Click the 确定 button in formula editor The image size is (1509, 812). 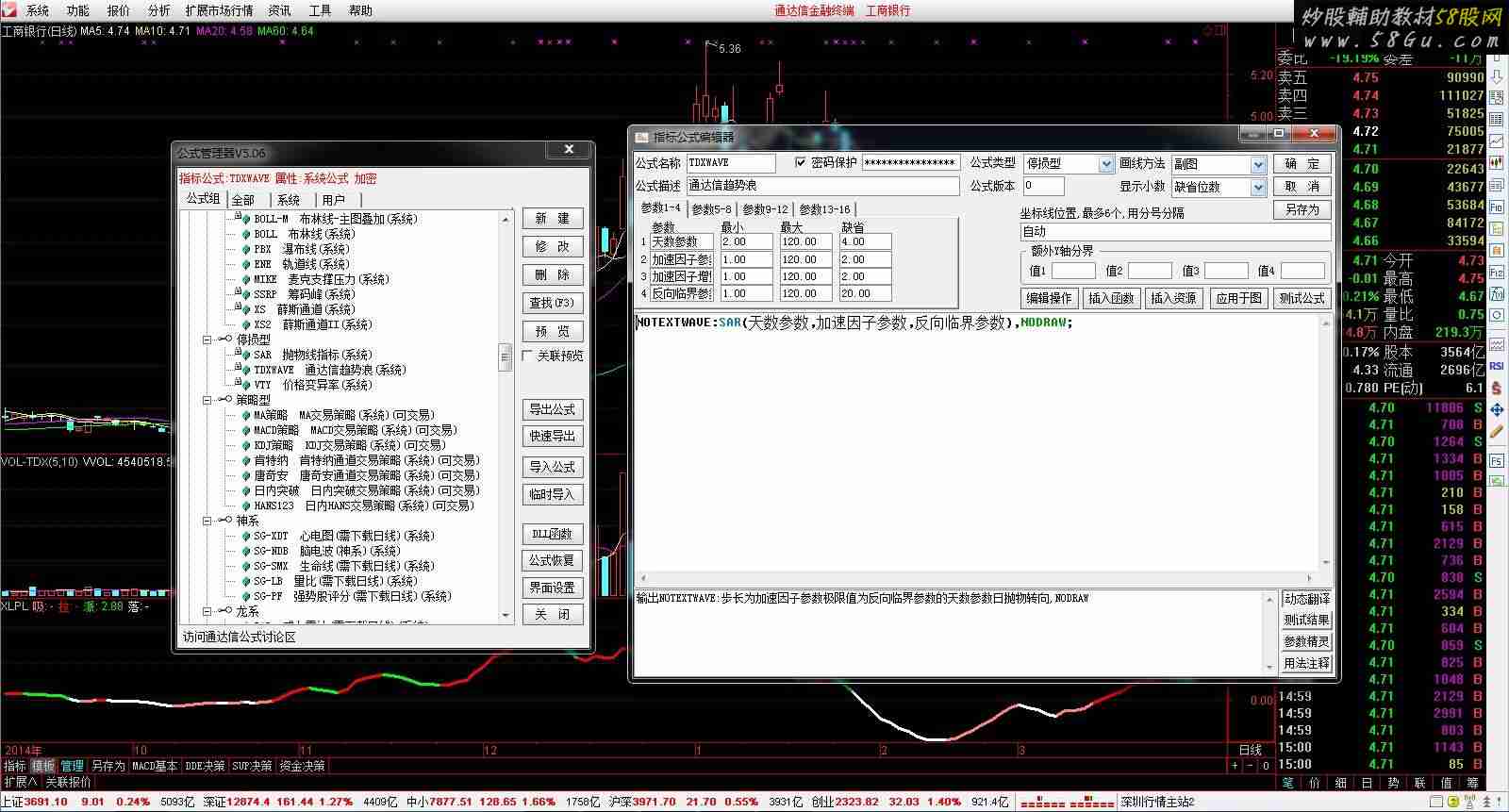click(1302, 163)
